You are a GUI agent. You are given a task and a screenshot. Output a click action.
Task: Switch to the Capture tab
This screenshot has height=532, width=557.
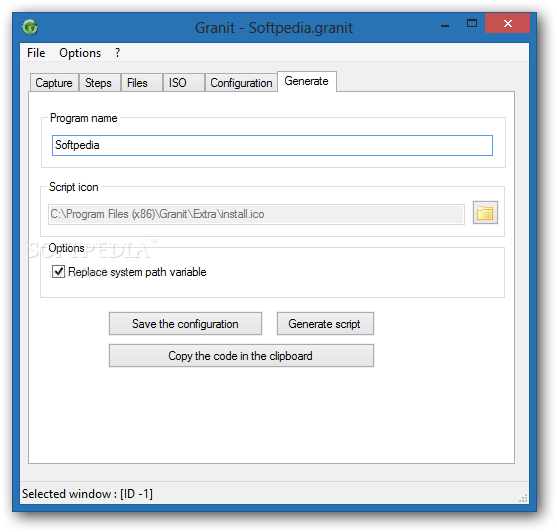[x=54, y=83]
